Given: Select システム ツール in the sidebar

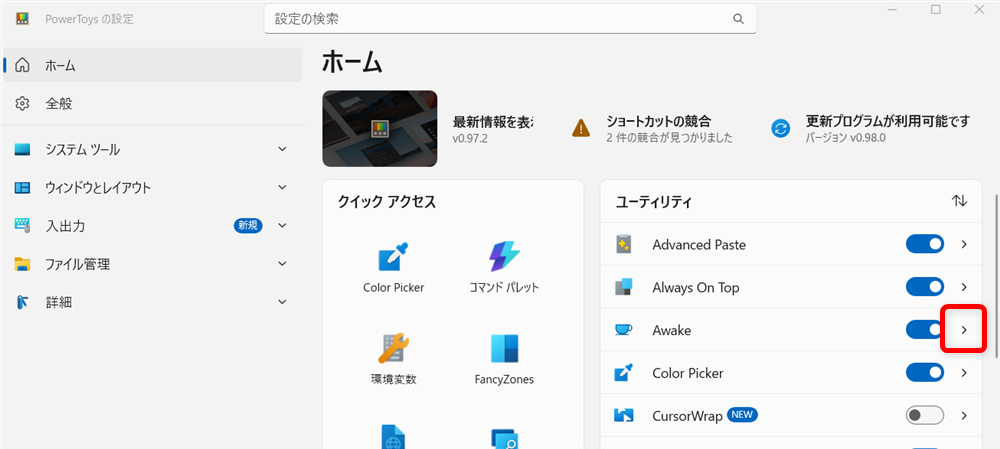Looking at the screenshot, I should [x=152, y=150].
